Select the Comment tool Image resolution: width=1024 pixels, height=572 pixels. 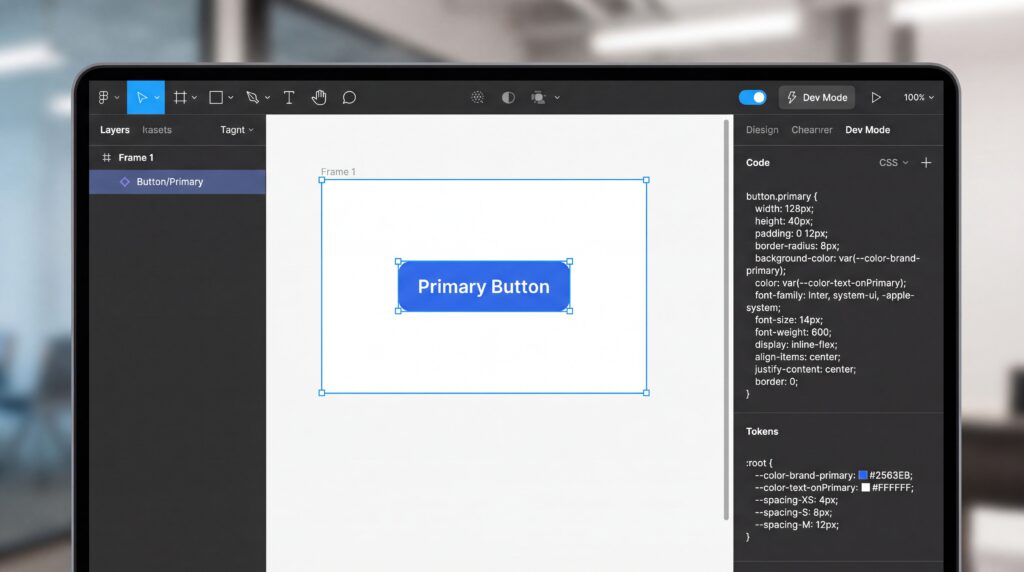(349, 97)
